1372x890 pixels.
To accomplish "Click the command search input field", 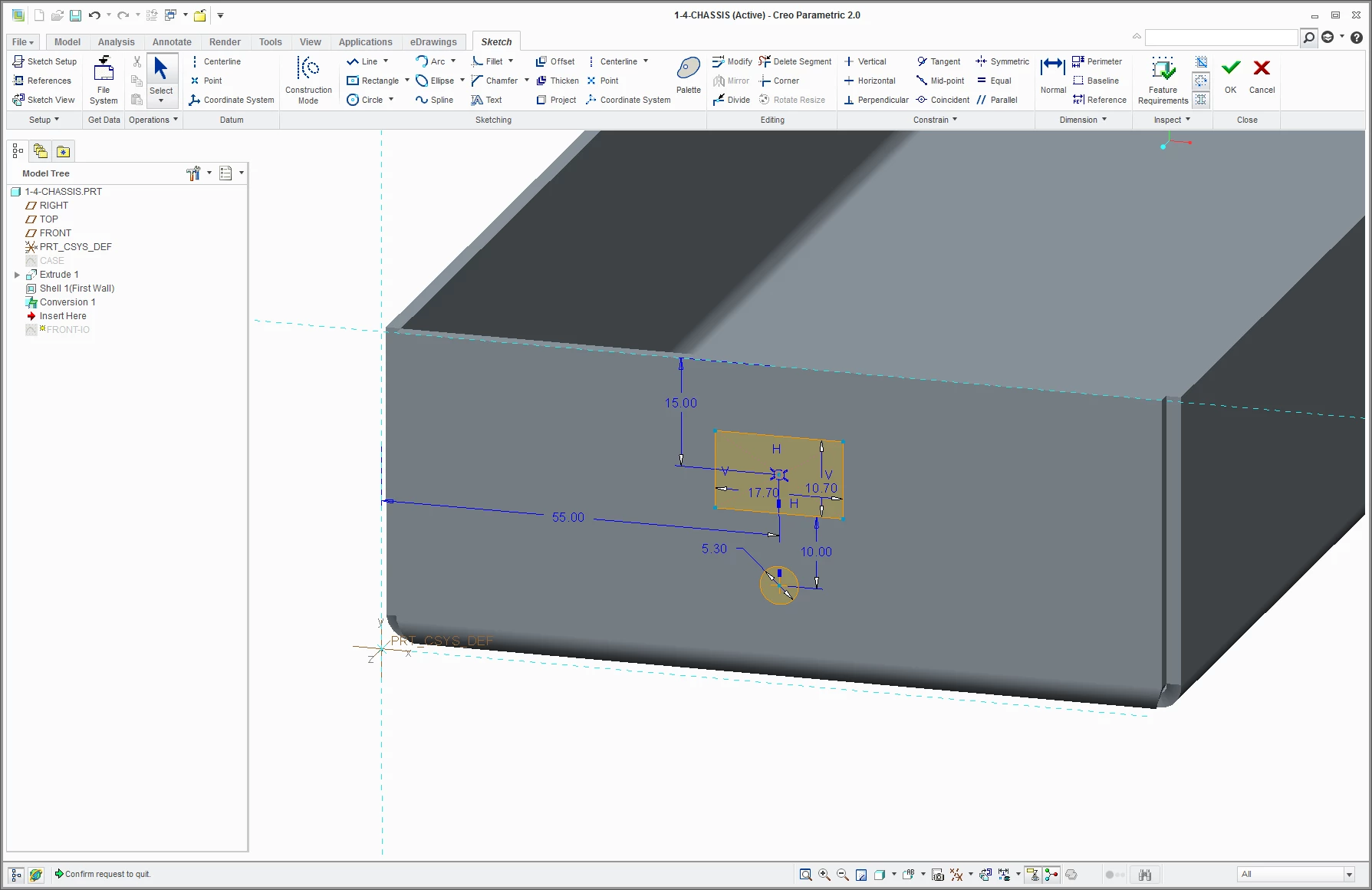I will pos(1221,37).
